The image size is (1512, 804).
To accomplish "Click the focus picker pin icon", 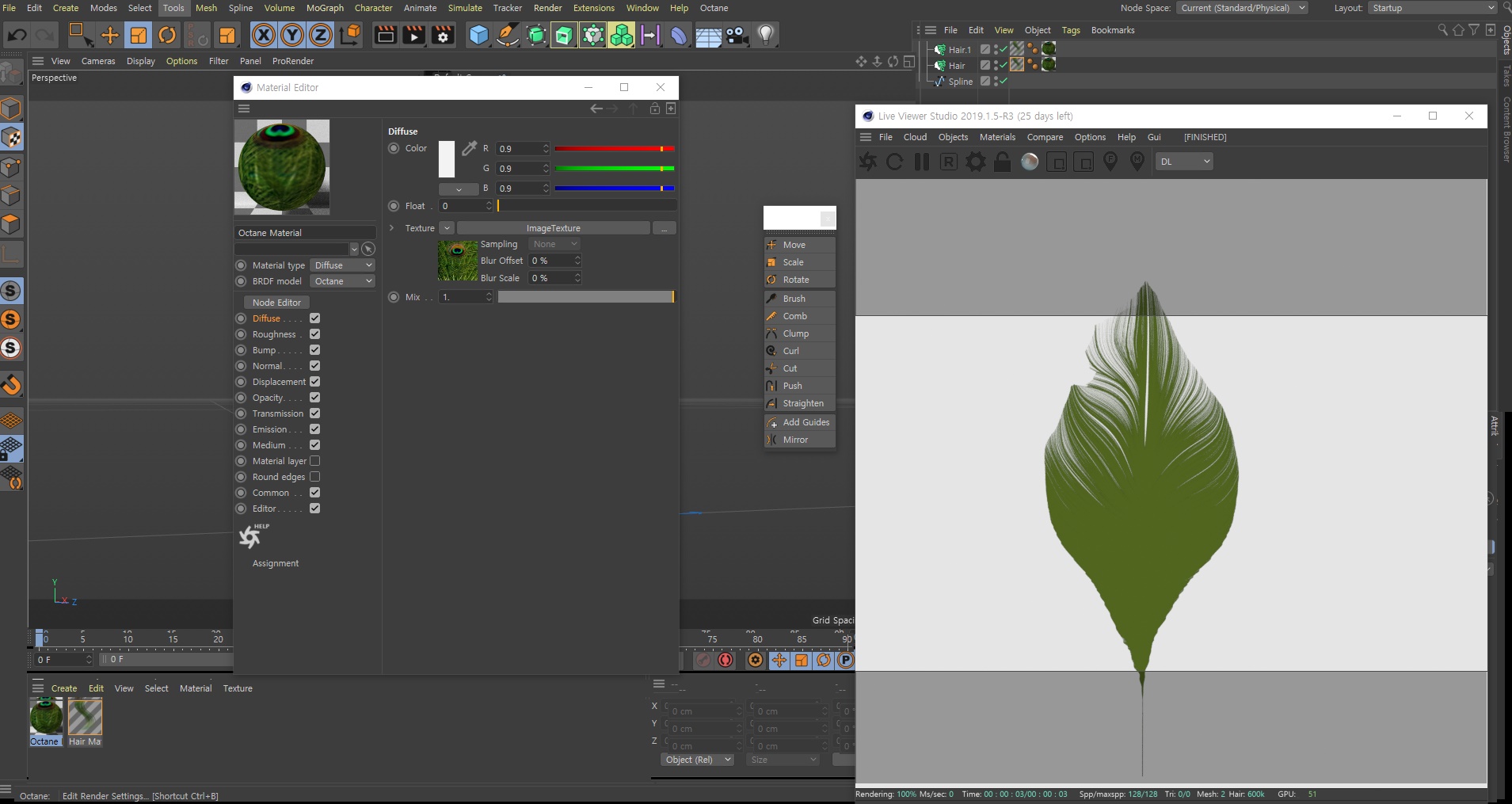I will click(1110, 162).
